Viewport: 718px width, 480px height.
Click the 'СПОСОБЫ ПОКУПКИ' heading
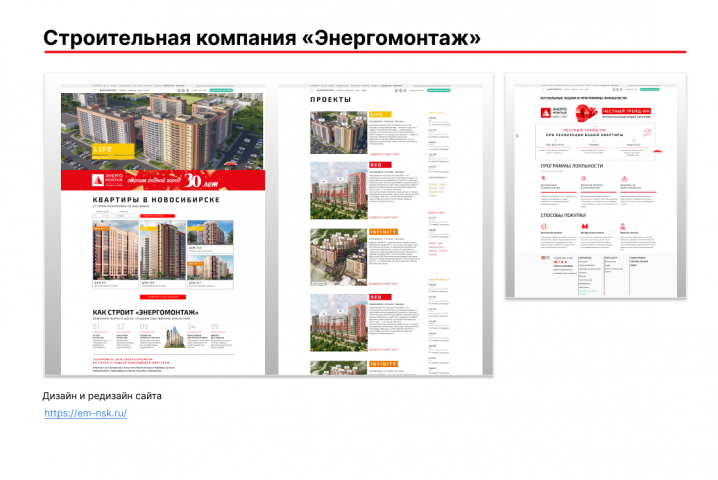[x=563, y=215]
